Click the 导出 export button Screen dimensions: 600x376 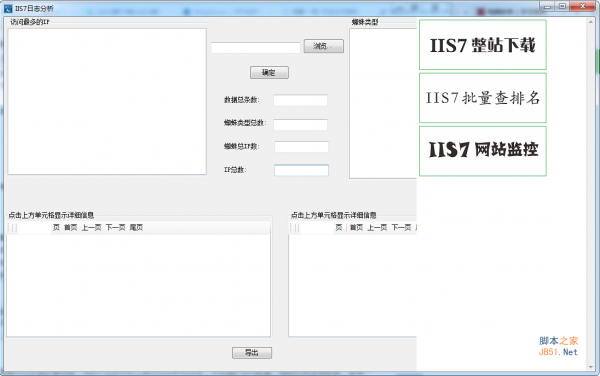[x=252, y=353]
